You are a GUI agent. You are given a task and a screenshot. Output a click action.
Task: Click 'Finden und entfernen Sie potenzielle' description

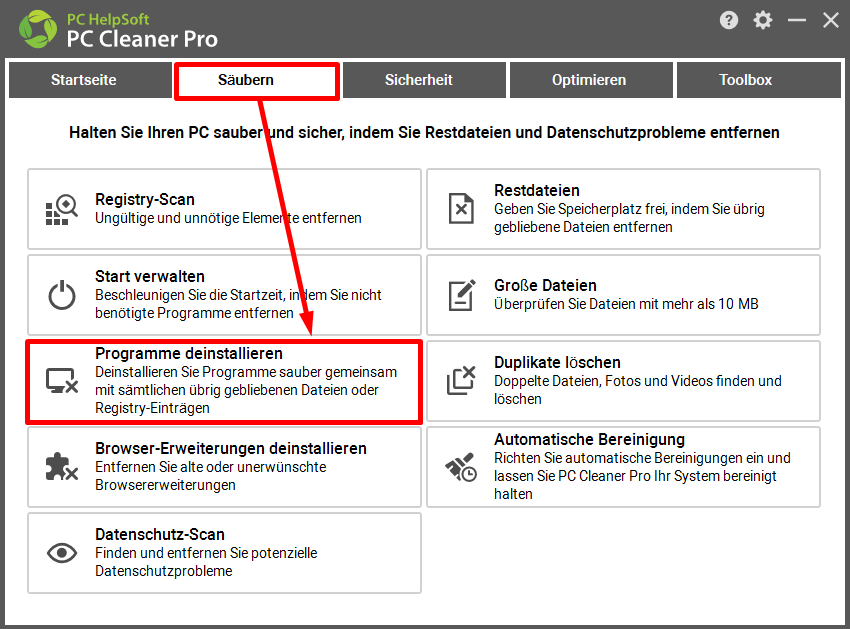(x=206, y=562)
